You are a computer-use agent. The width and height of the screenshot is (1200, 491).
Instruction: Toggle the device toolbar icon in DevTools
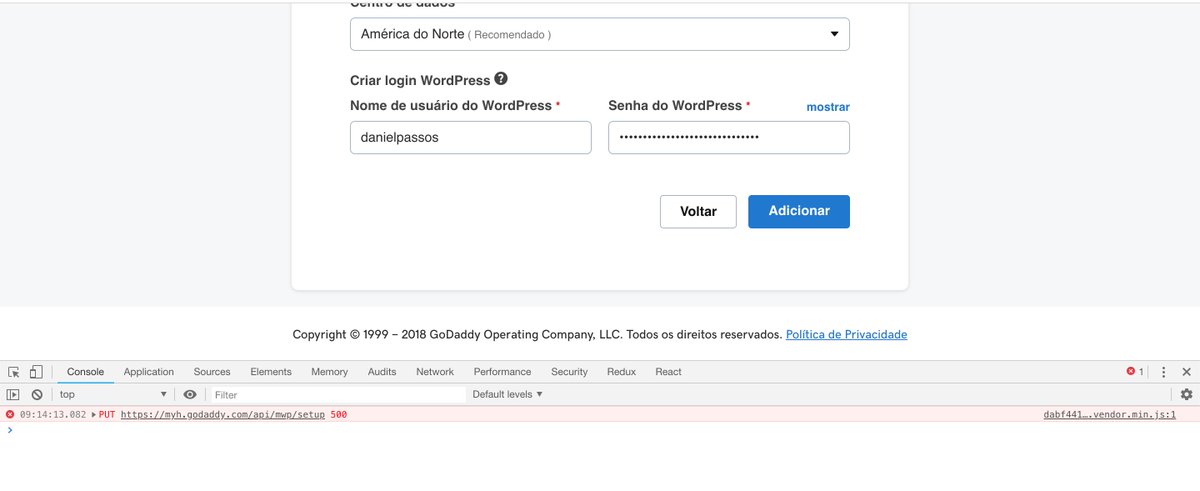pos(36,372)
